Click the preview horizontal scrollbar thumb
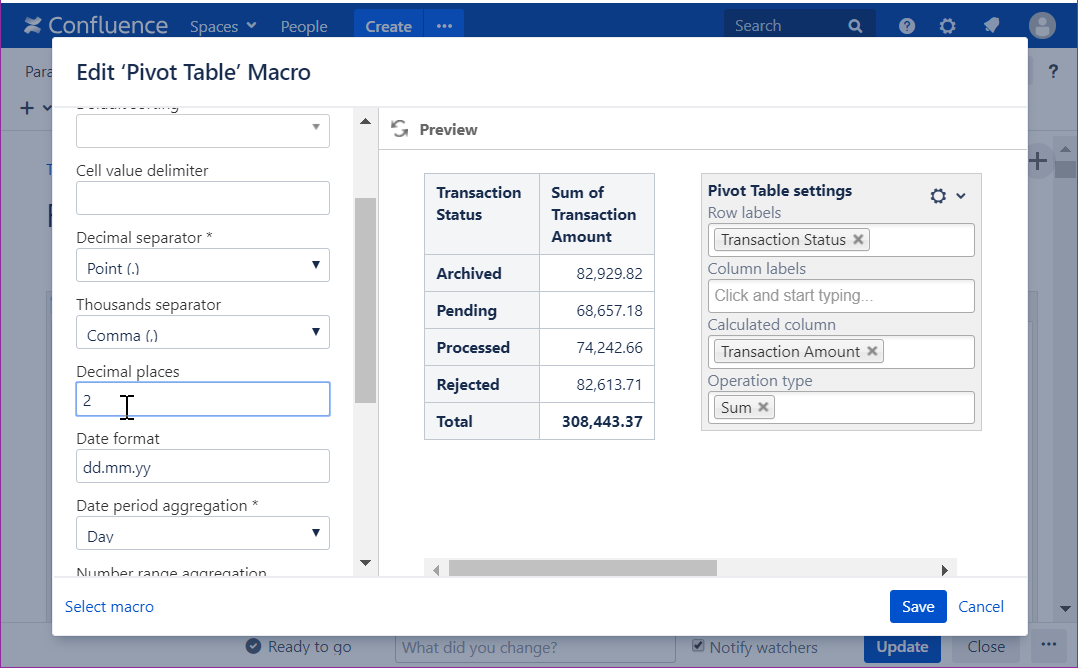The image size is (1078, 668). 582,569
